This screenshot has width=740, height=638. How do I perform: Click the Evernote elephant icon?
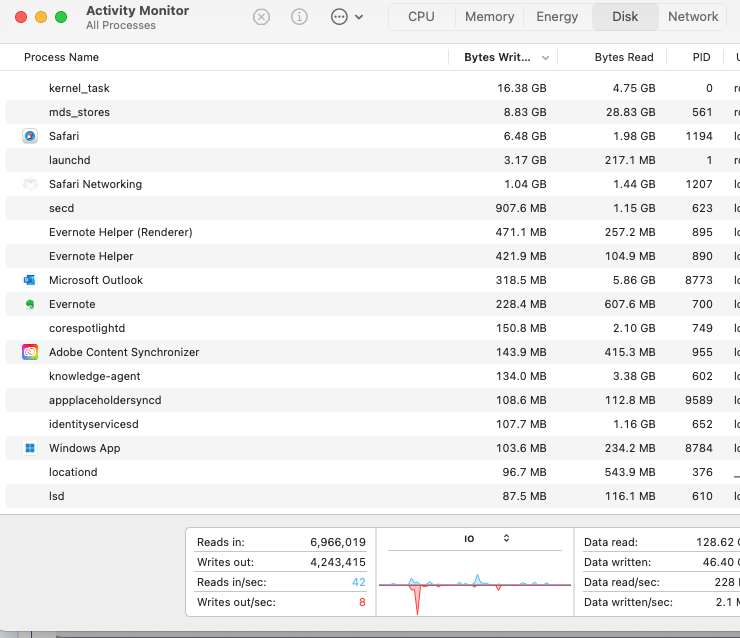(x=30, y=304)
